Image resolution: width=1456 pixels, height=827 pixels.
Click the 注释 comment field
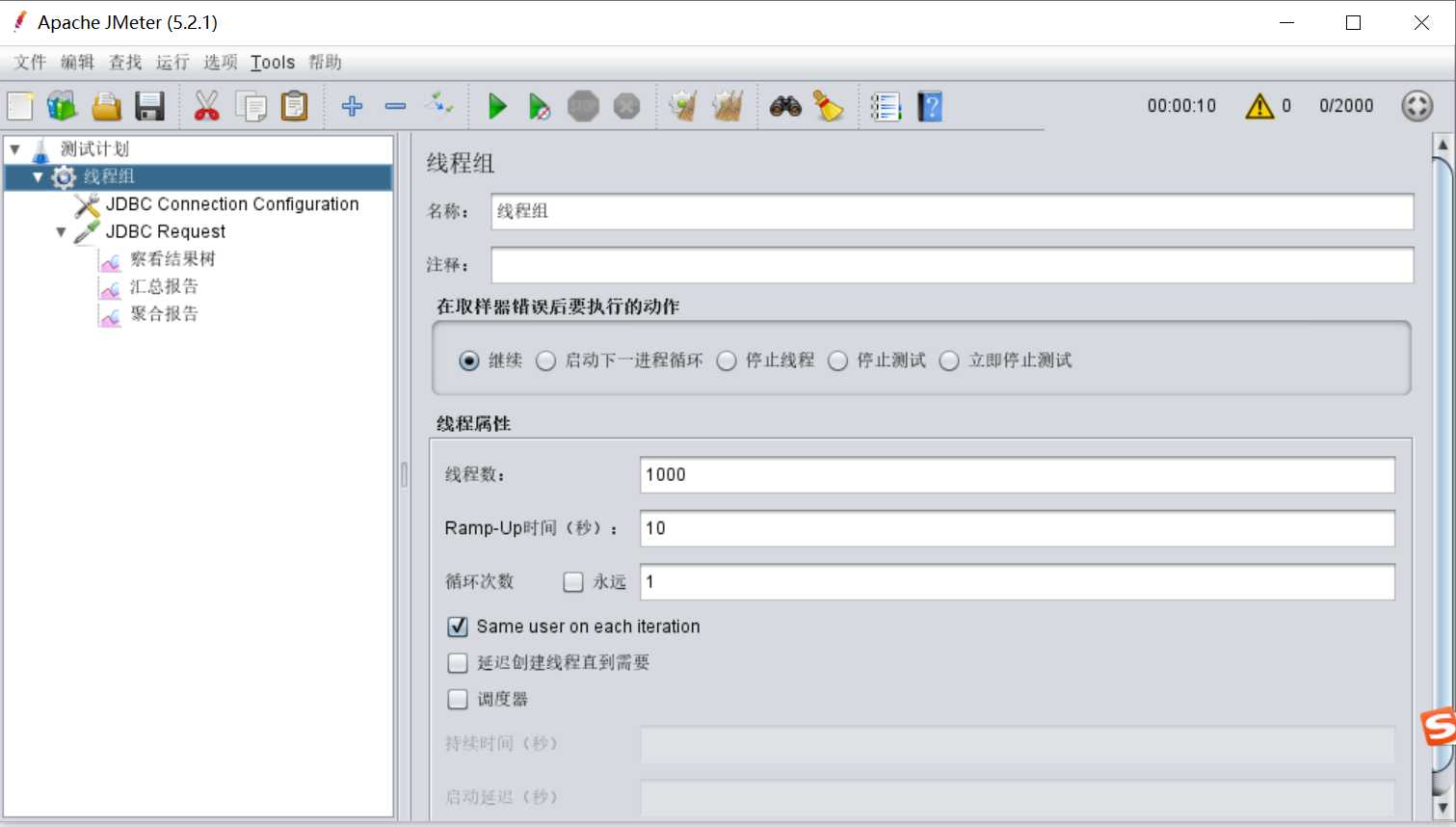[952, 265]
